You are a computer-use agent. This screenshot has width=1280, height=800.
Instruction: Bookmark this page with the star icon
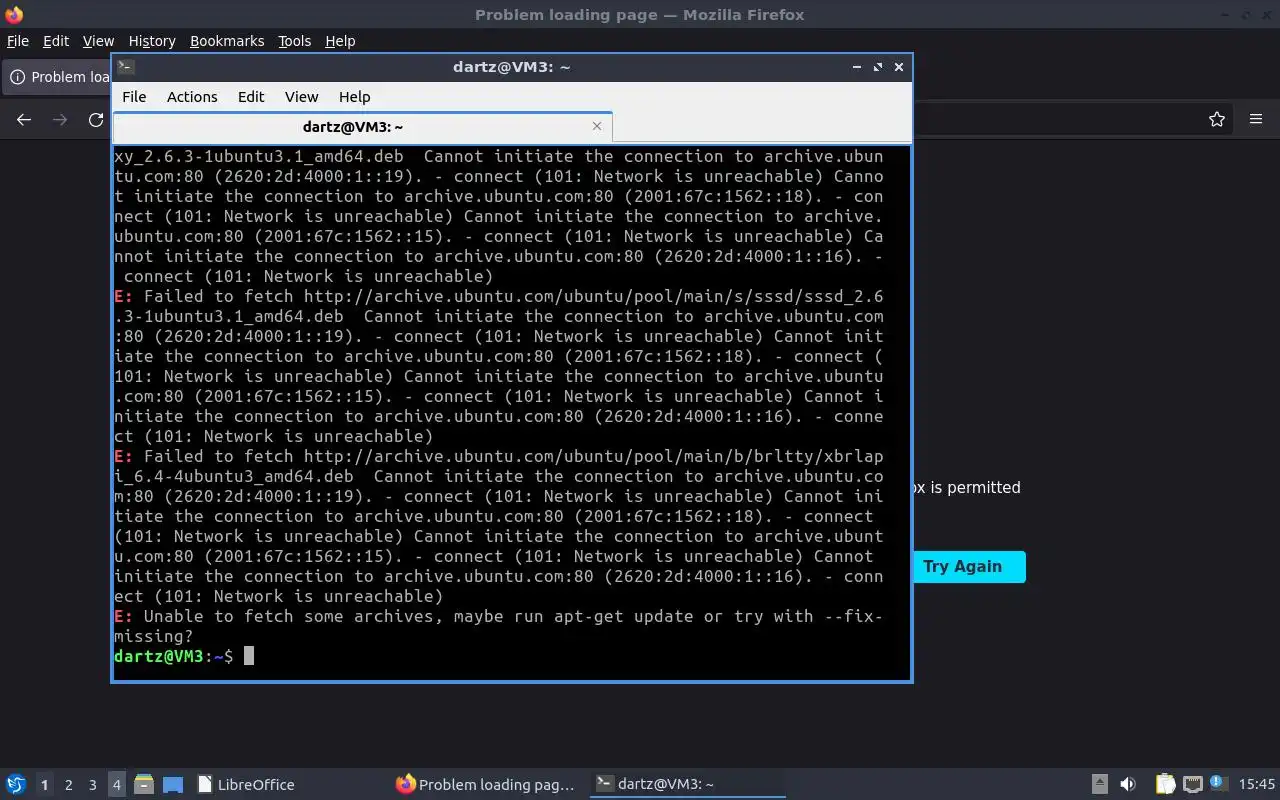1217,119
